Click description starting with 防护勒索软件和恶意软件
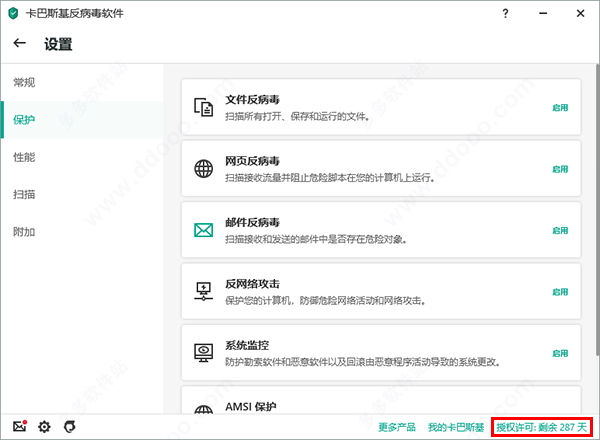This screenshot has height=440, width=600. point(362,362)
